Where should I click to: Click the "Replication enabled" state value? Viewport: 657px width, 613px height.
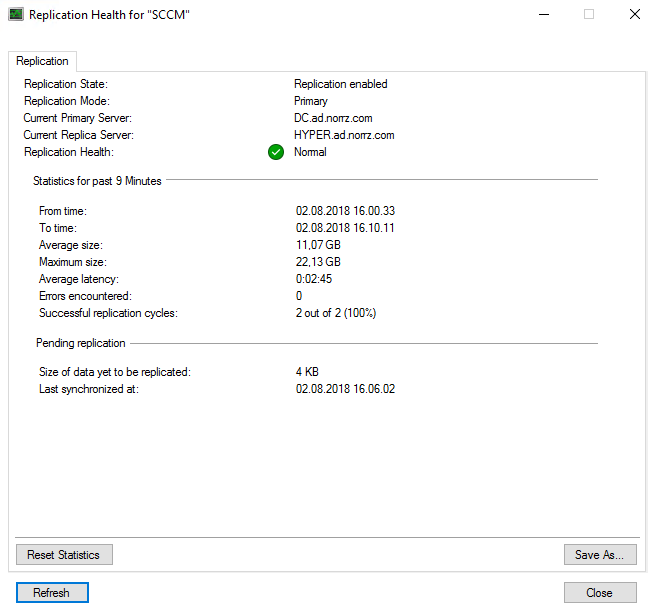coord(340,84)
